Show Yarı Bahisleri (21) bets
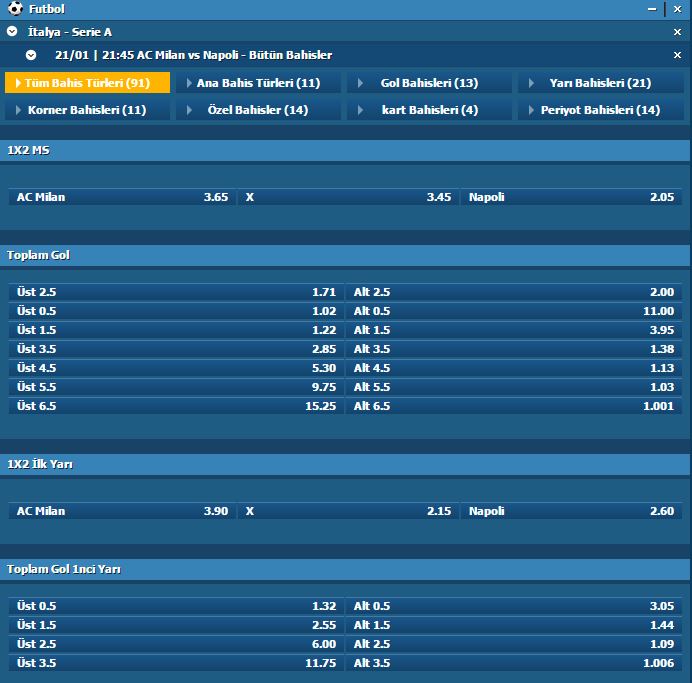This screenshot has height=683, width=692. click(600, 83)
